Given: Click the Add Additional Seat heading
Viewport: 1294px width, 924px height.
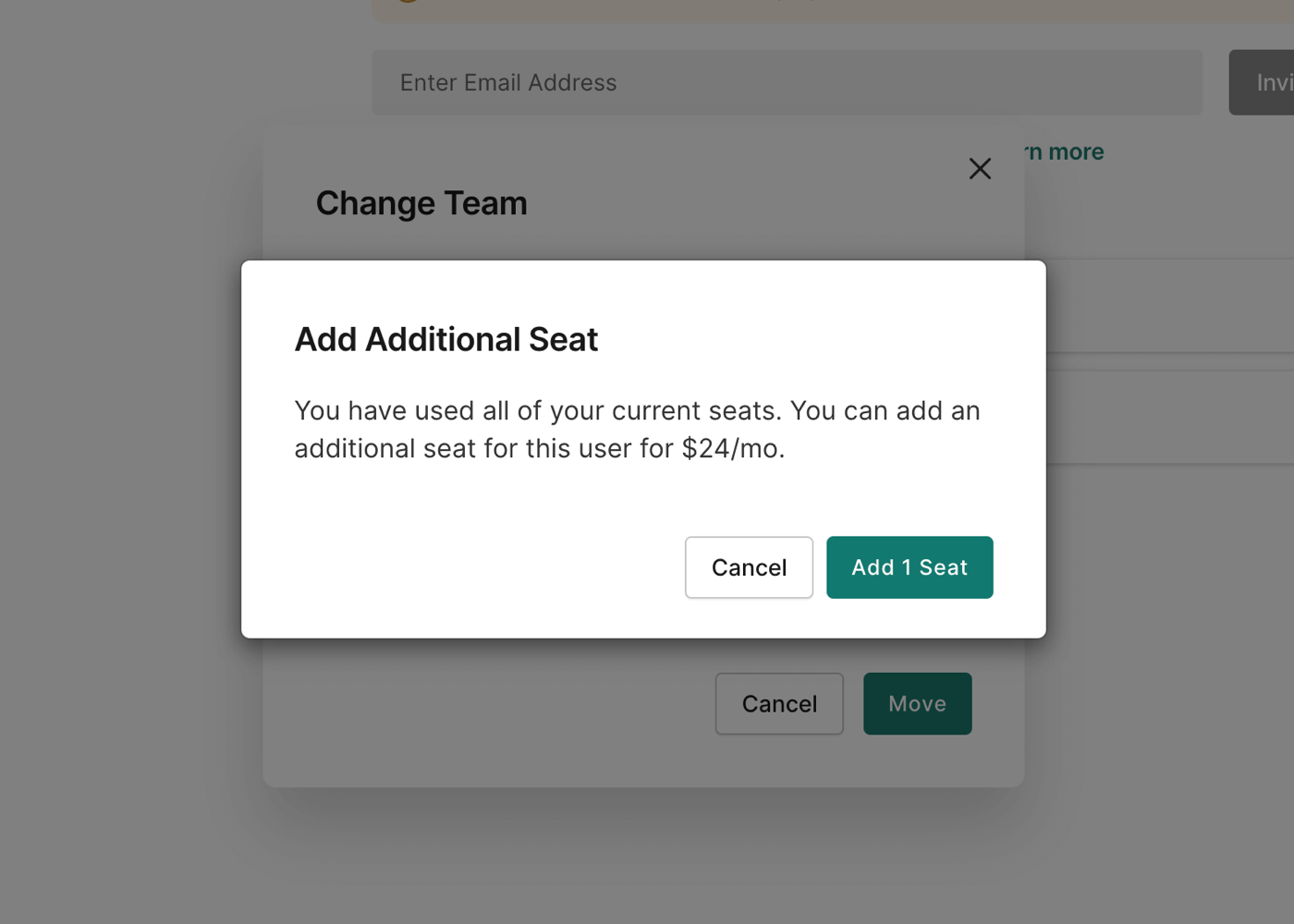Looking at the screenshot, I should (x=446, y=339).
